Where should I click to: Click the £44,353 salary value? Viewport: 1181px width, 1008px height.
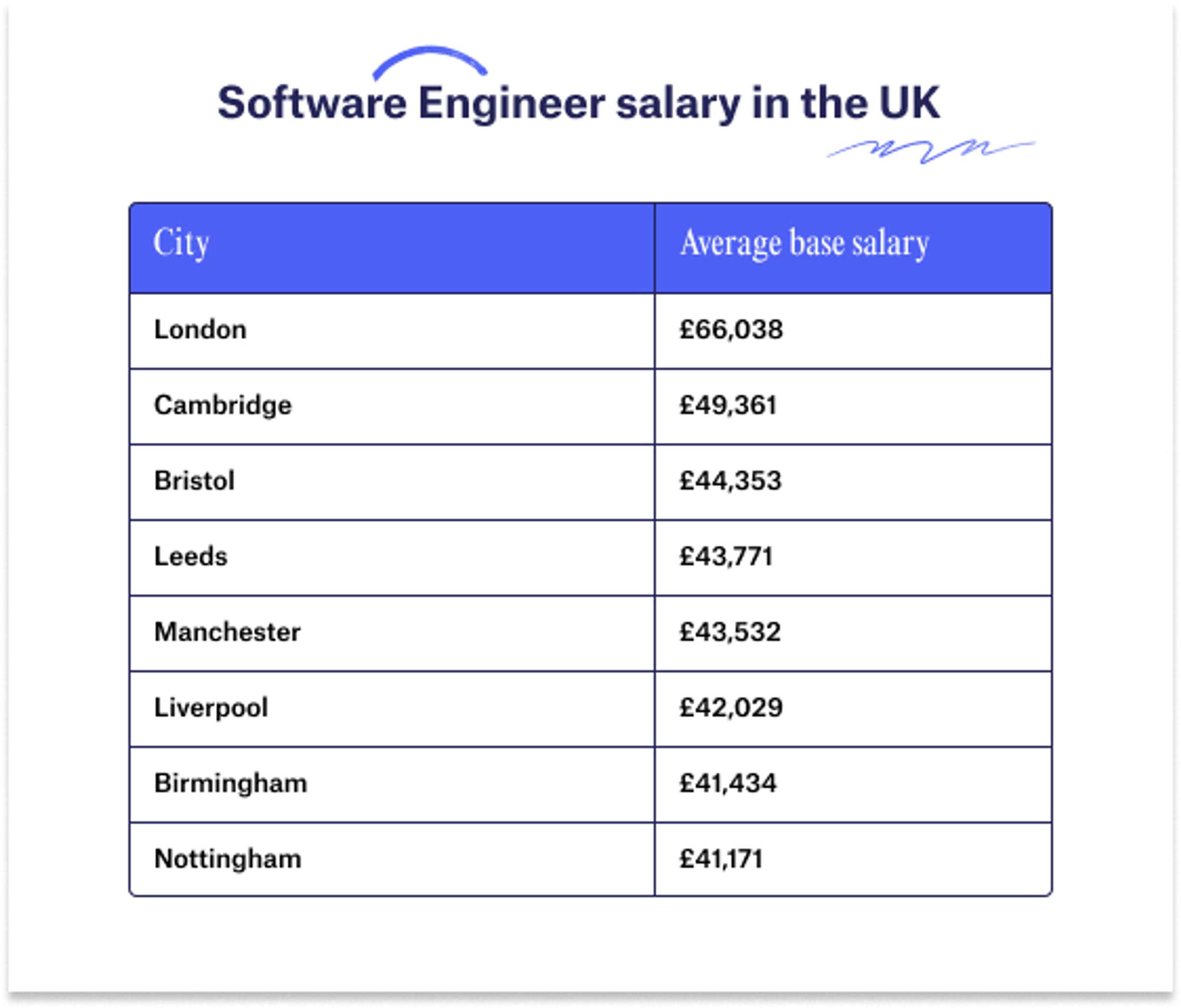tap(730, 481)
